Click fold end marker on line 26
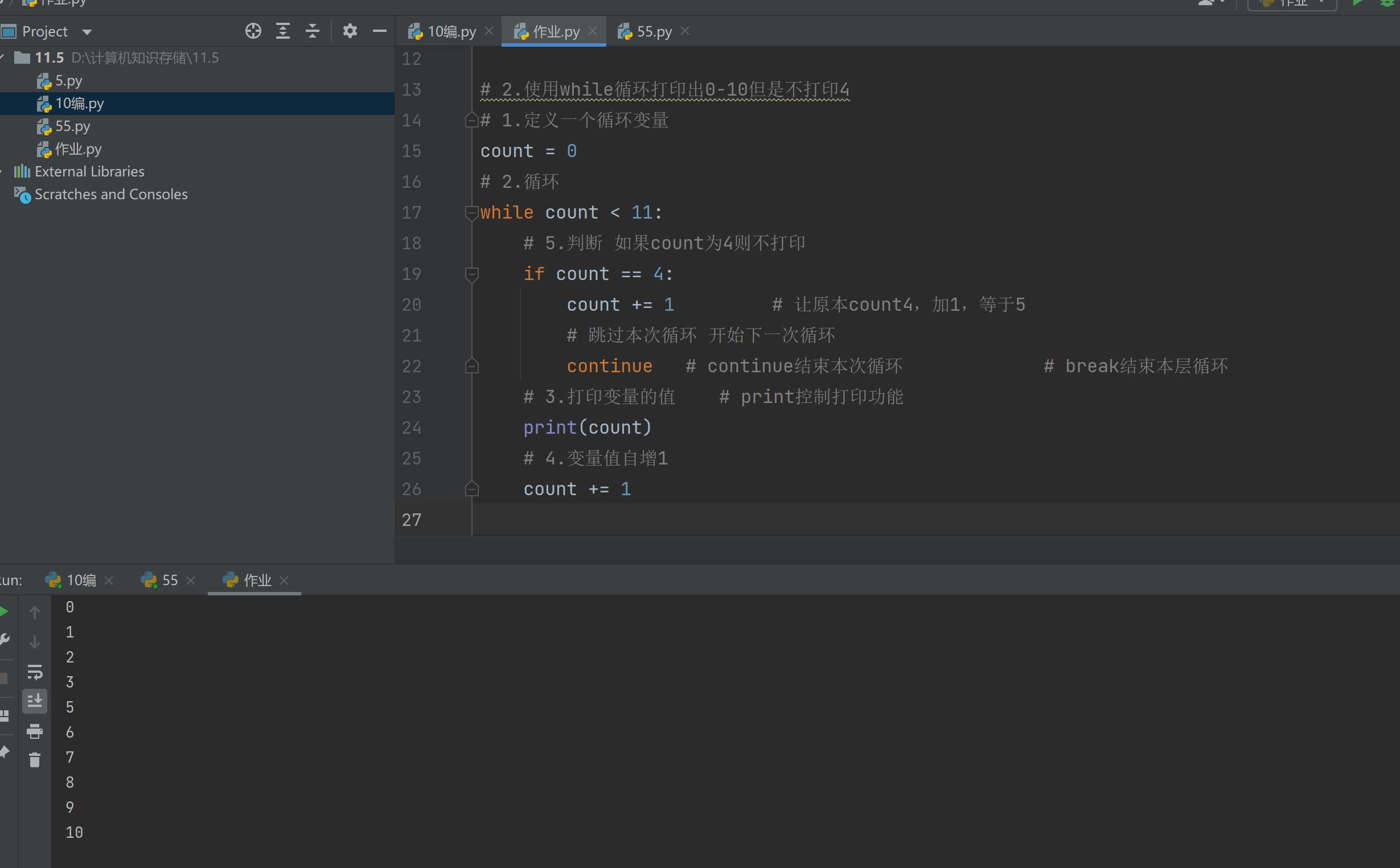Image resolution: width=1400 pixels, height=868 pixels. pyautogui.click(x=471, y=488)
